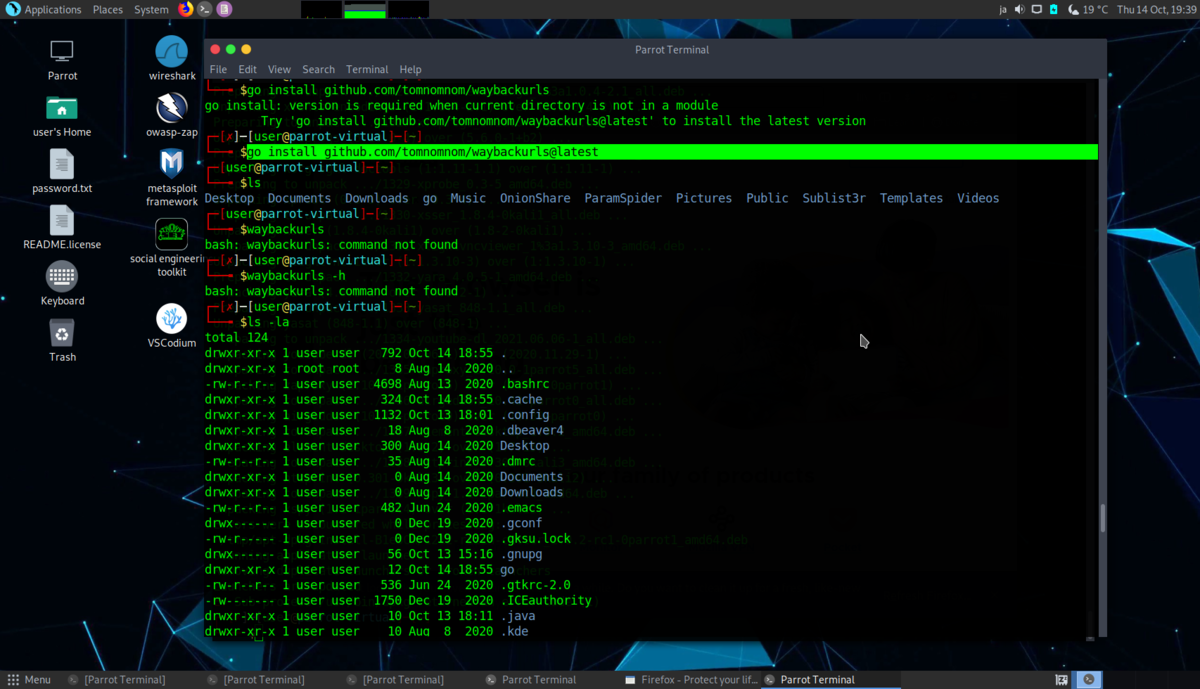This screenshot has height=689, width=1200.
Task: Launch the owasp-zap desktop icon
Action: [x=172, y=116]
